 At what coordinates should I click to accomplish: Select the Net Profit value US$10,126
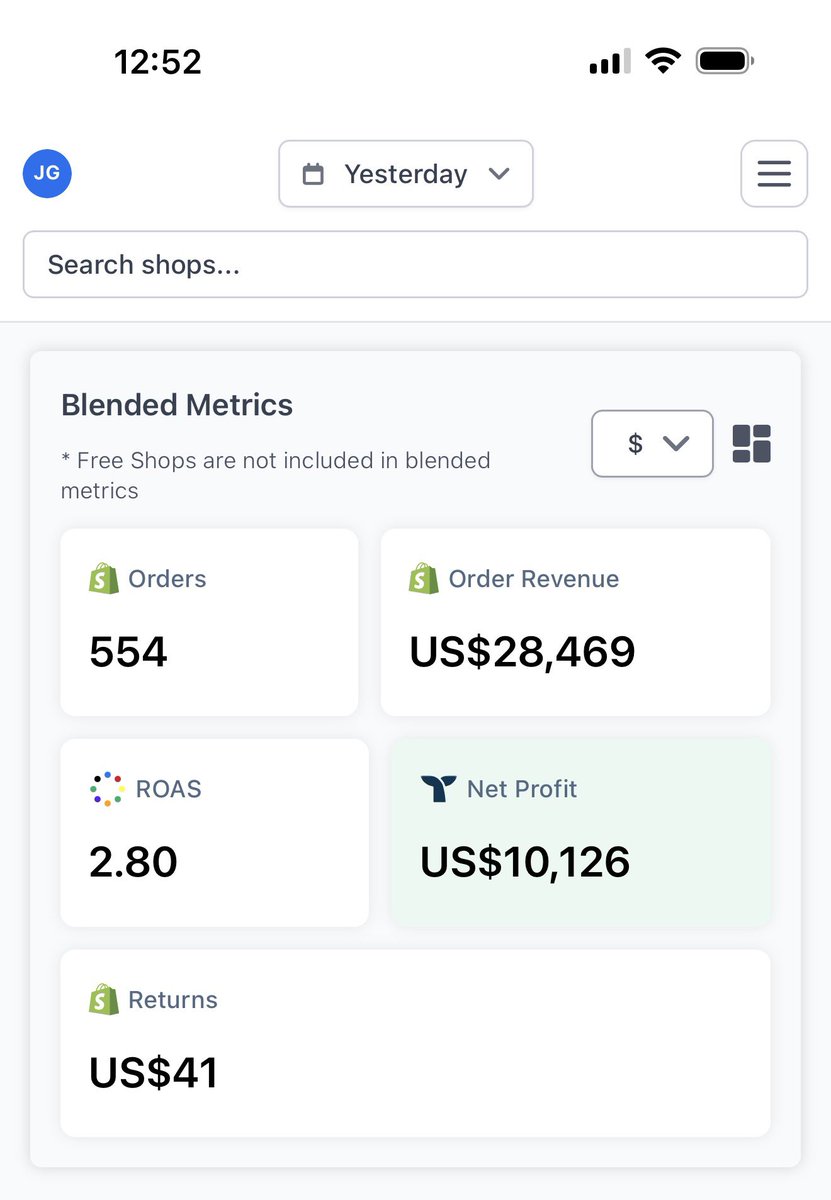pos(525,862)
